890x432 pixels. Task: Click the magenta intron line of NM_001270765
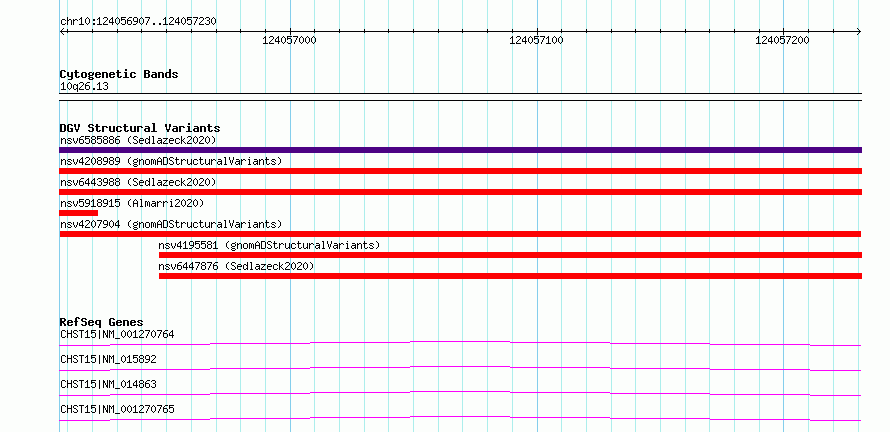(460, 417)
